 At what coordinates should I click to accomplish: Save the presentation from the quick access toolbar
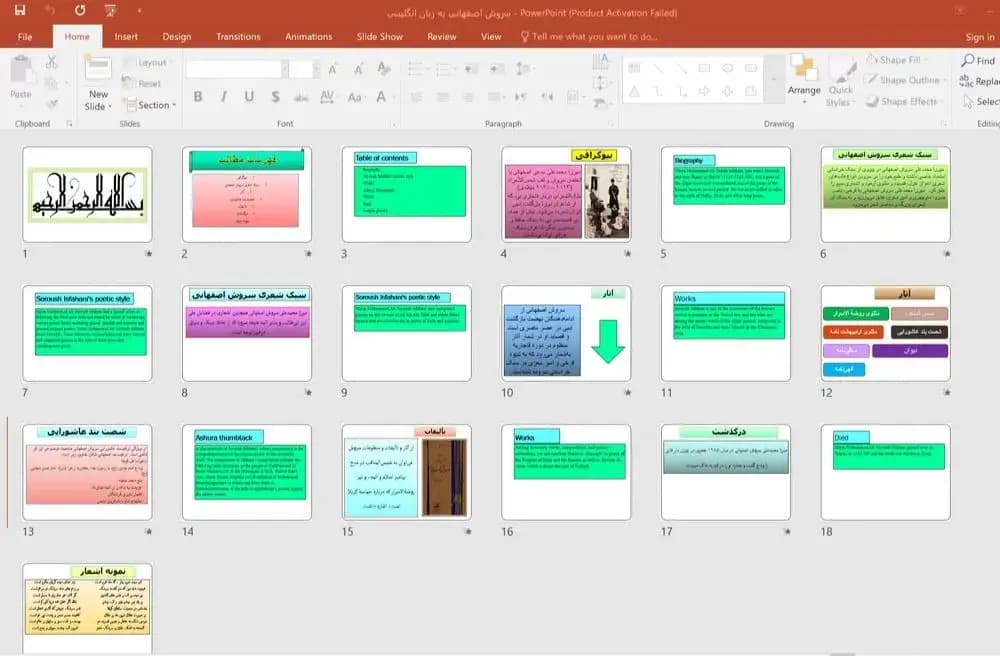click(20, 10)
